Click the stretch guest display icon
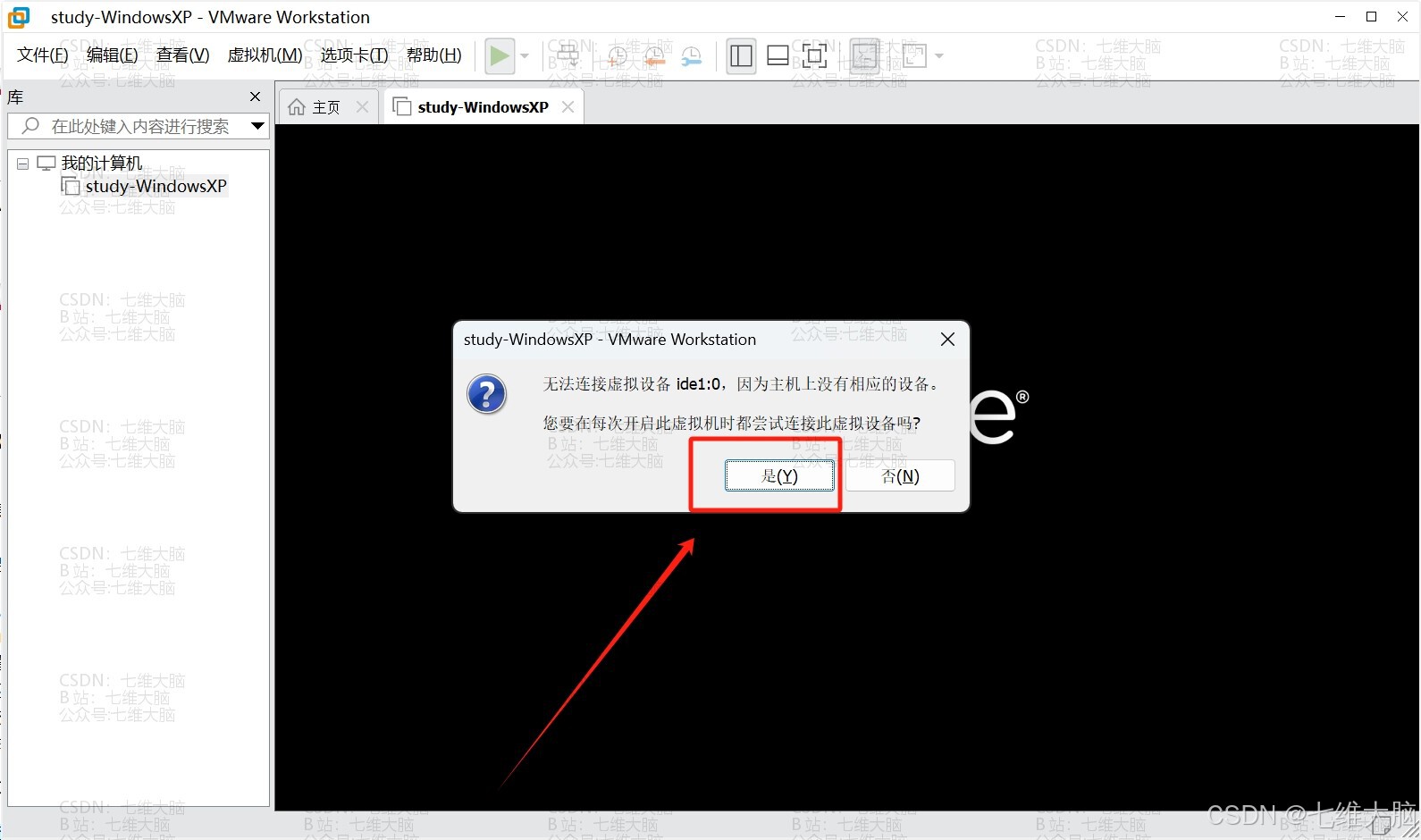 (915, 56)
